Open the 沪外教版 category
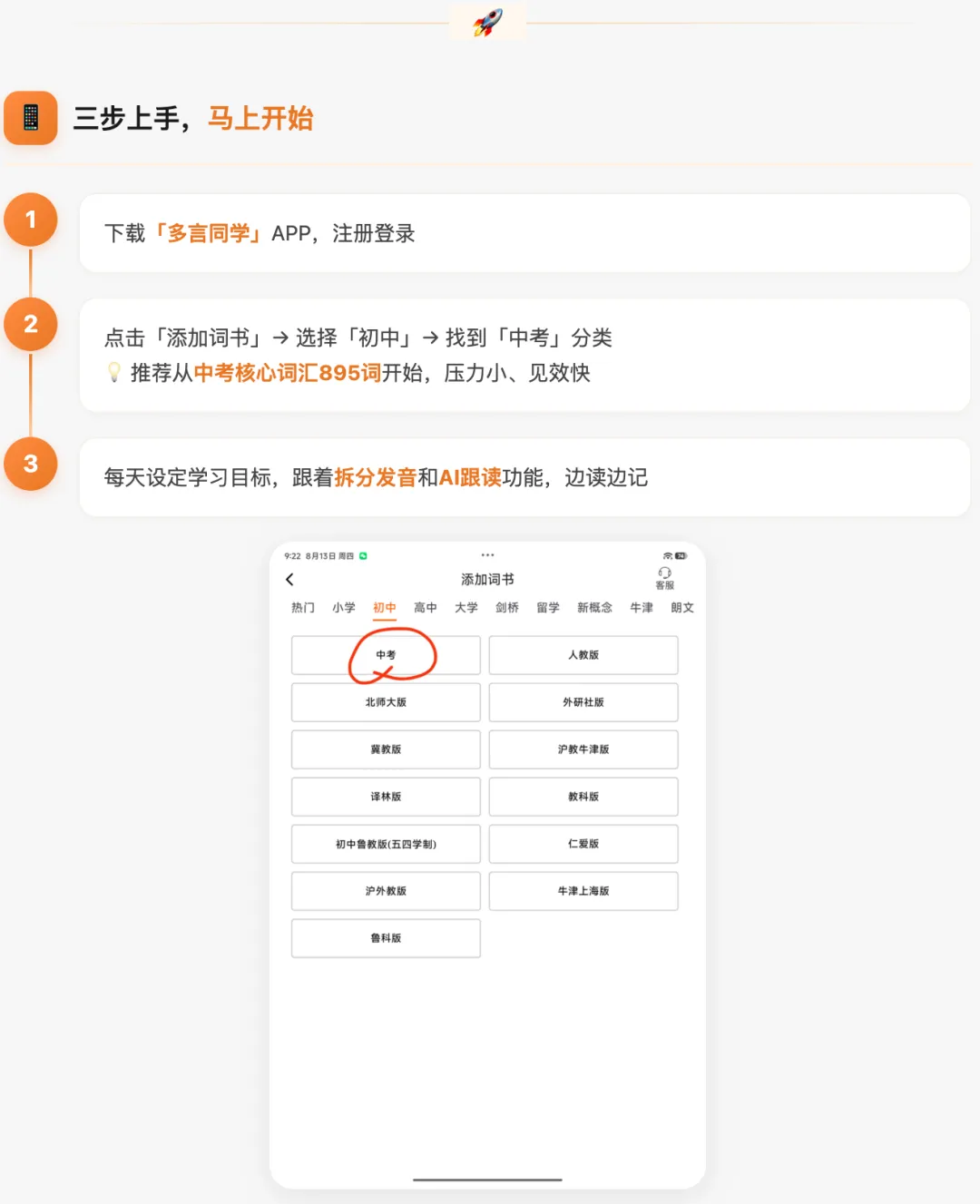The height and width of the screenshot is (1204, 980). point(386,891)
